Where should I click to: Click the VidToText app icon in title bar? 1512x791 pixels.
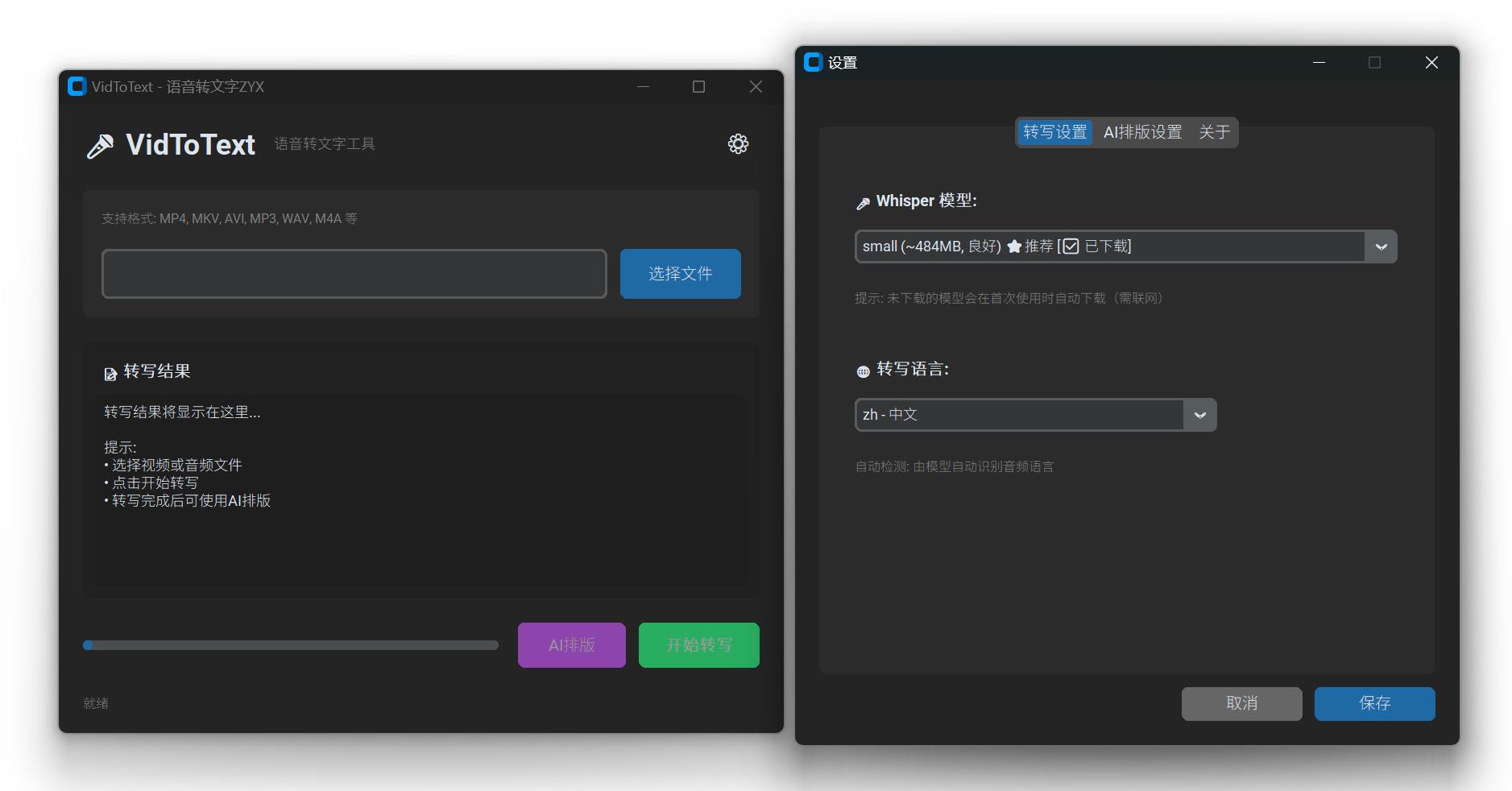click(x=77, y=86)
